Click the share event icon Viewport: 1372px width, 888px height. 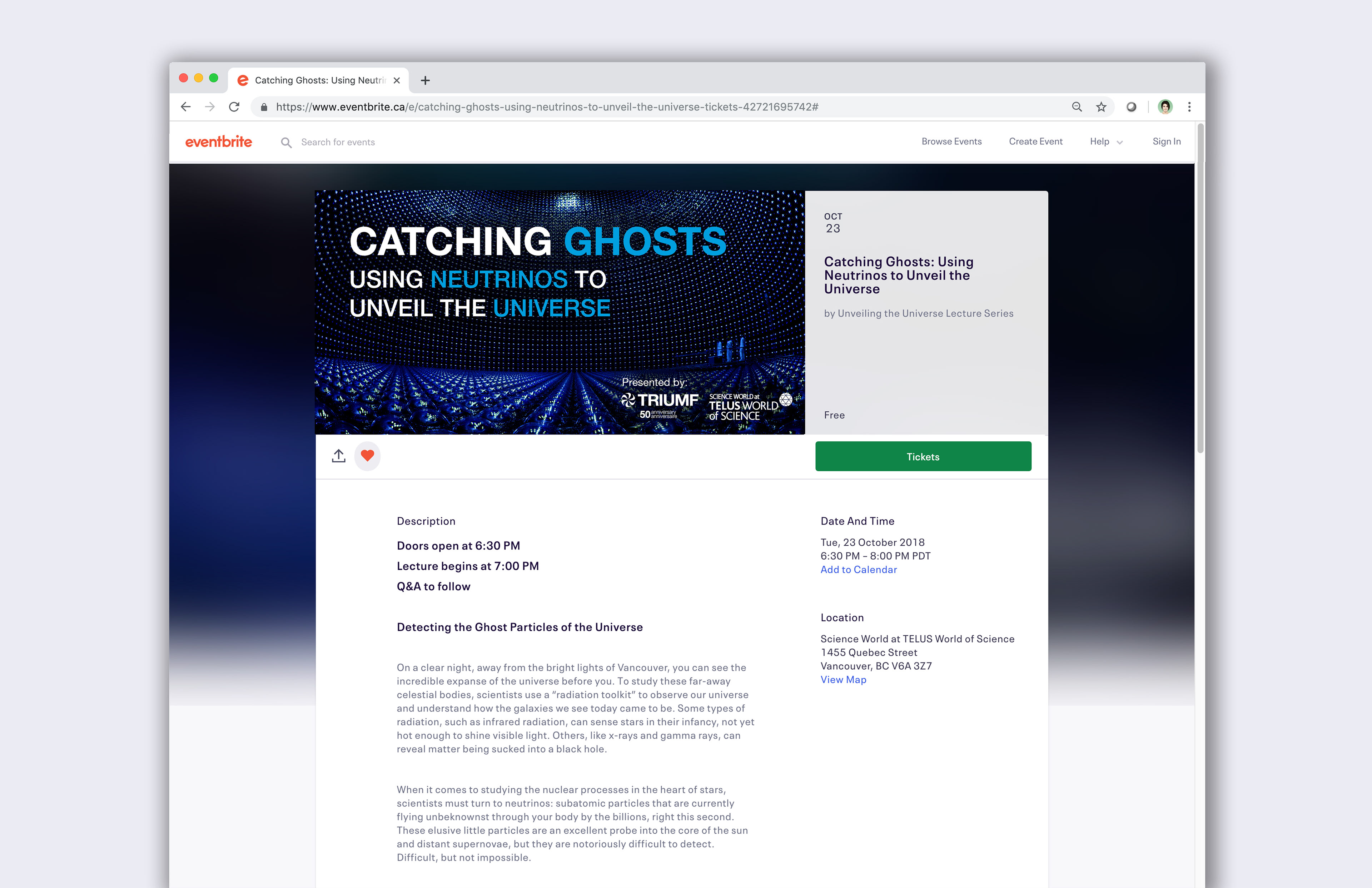click(338, 456)
